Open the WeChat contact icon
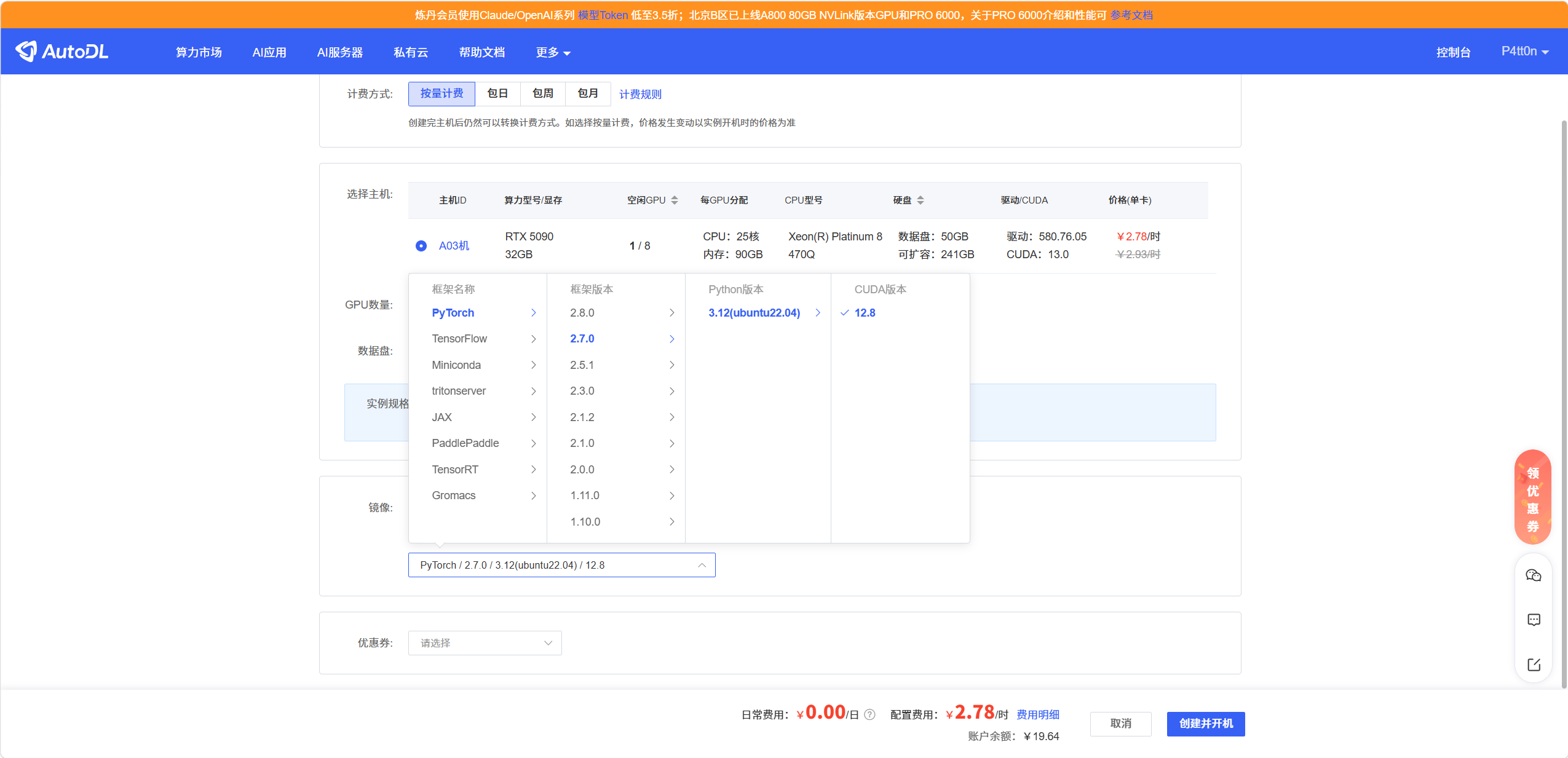The width and height of the screenshot is (1568, 758). pos(1534,575)
